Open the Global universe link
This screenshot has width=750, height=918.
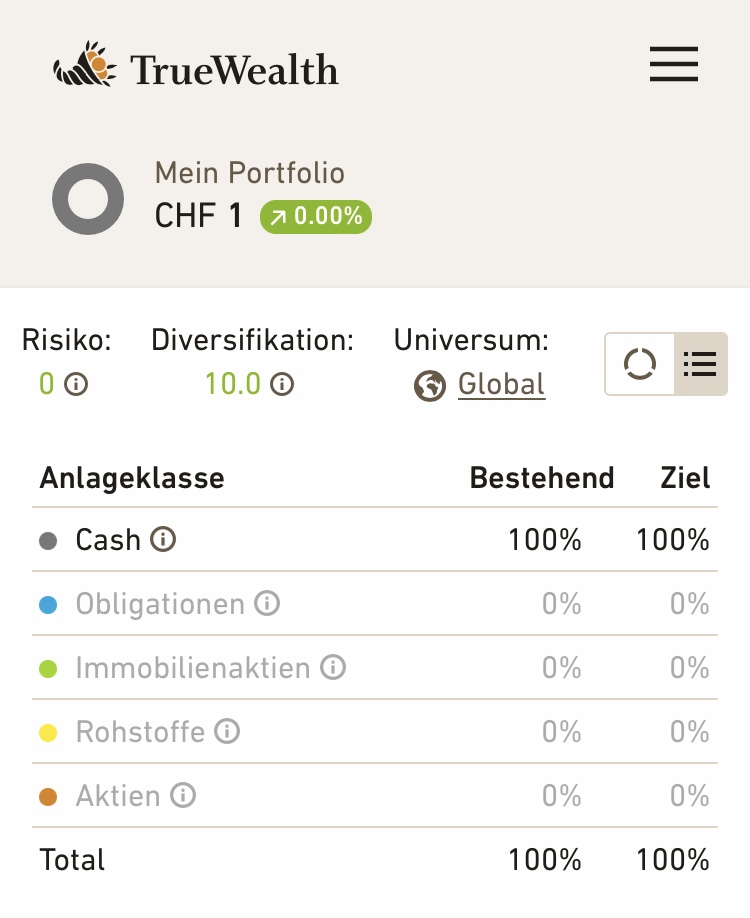tap(501, 384)
